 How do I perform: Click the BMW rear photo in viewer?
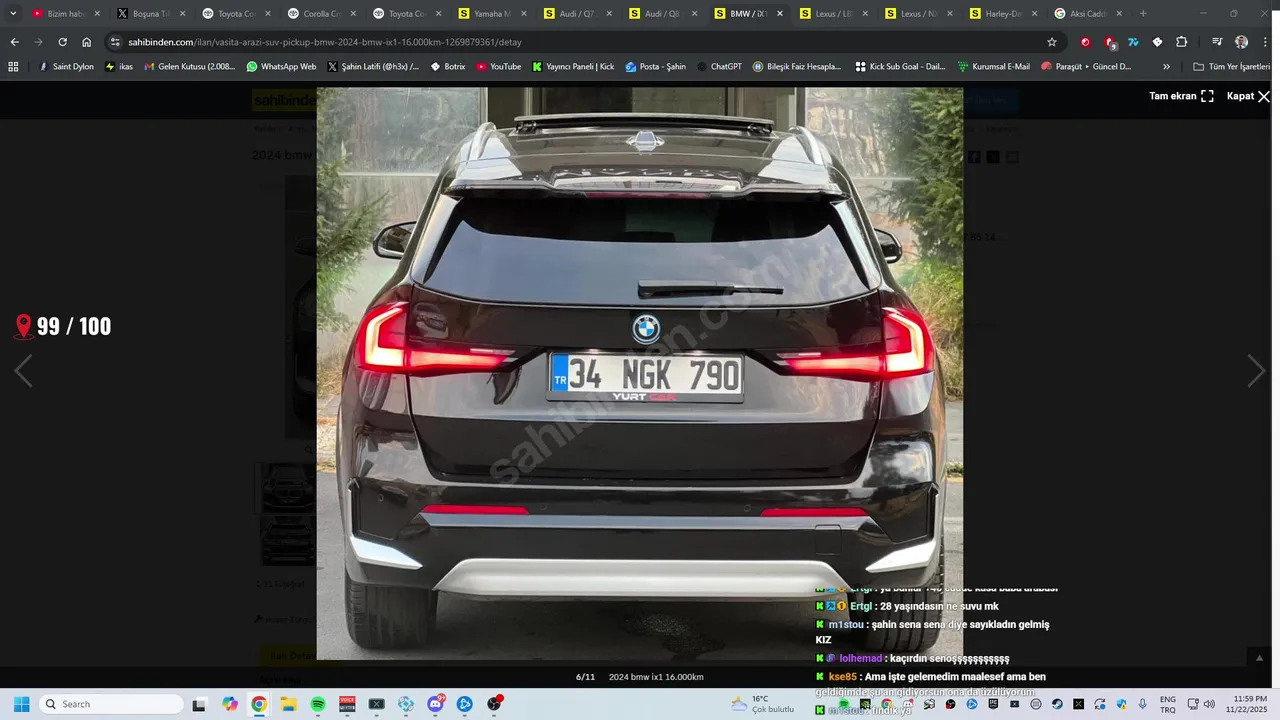640,373
